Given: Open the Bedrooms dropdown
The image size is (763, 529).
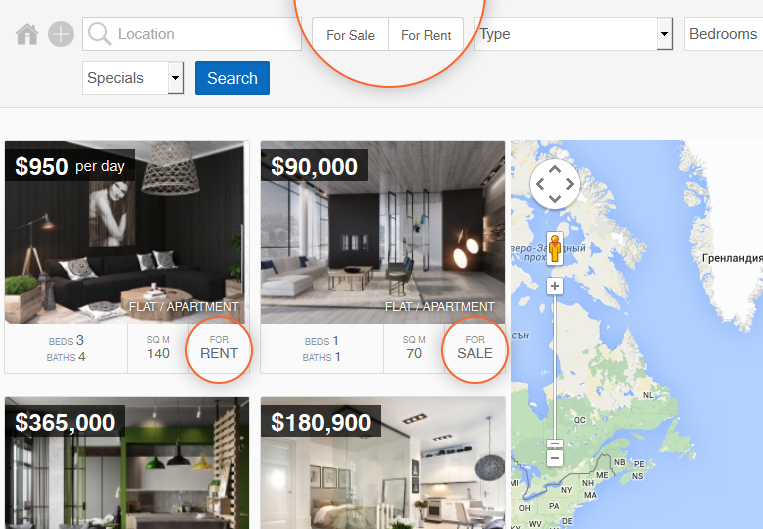Looking at the screenshot, I should 724,34.
